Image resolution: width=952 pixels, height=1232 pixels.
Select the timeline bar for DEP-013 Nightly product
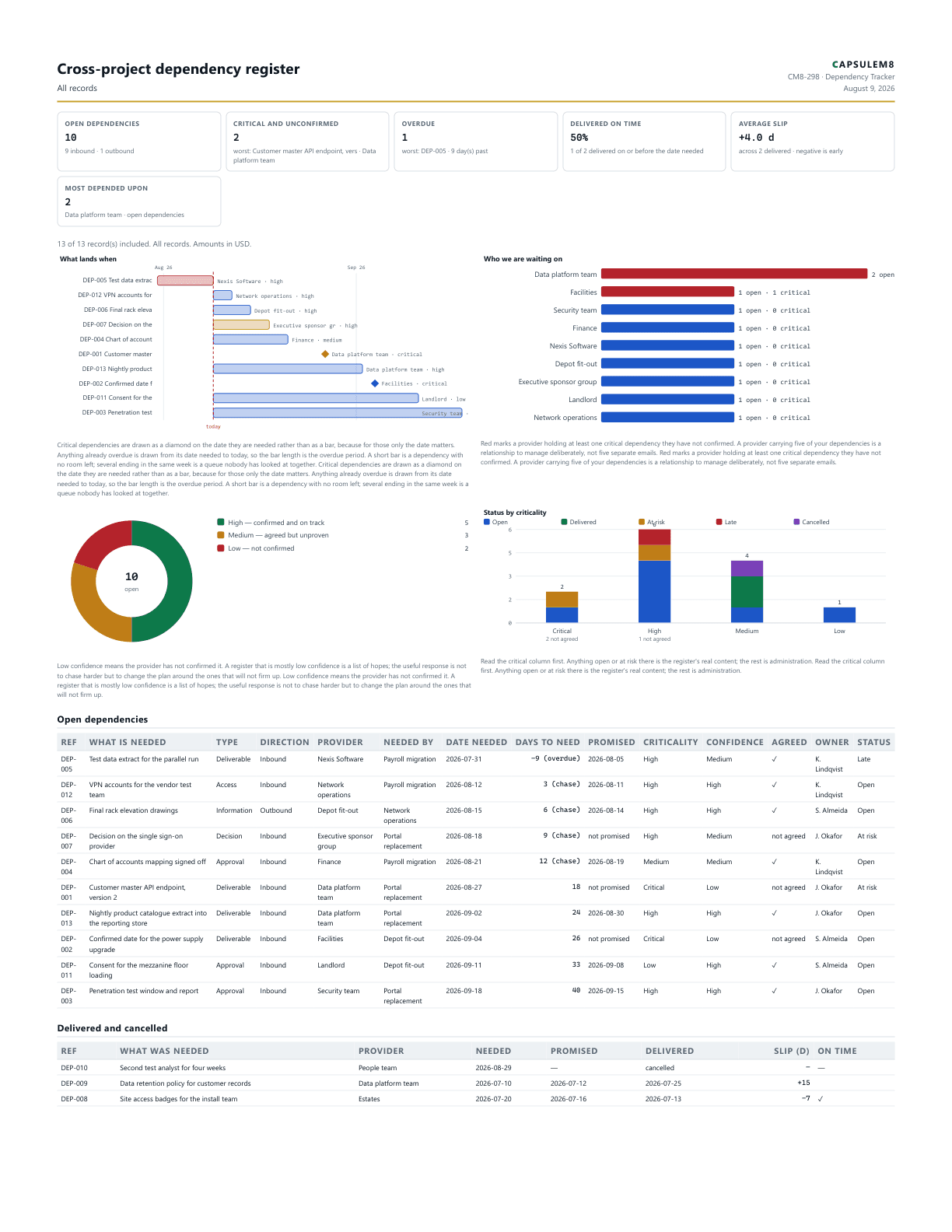point(288,369)
